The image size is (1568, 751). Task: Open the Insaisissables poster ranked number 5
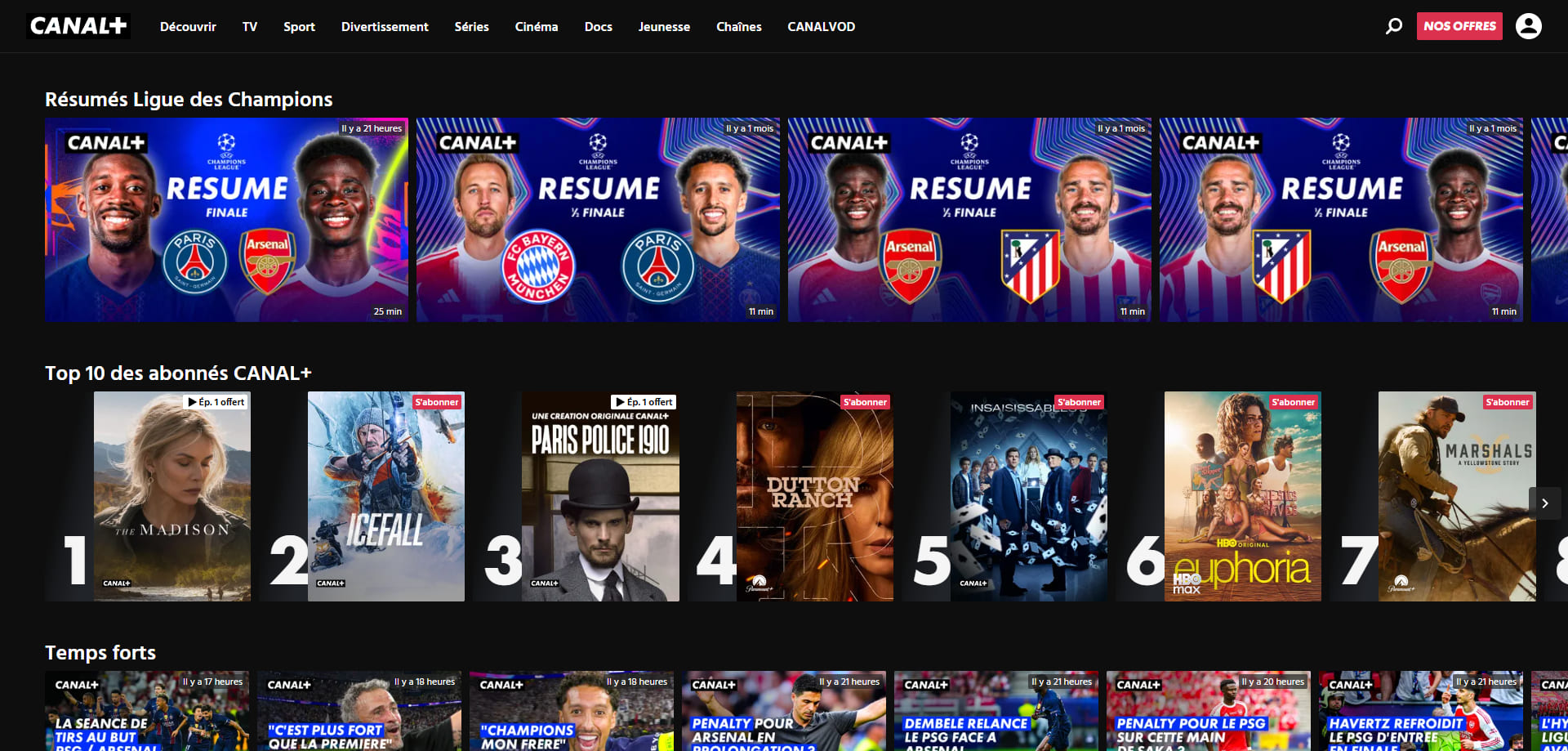1029,497
